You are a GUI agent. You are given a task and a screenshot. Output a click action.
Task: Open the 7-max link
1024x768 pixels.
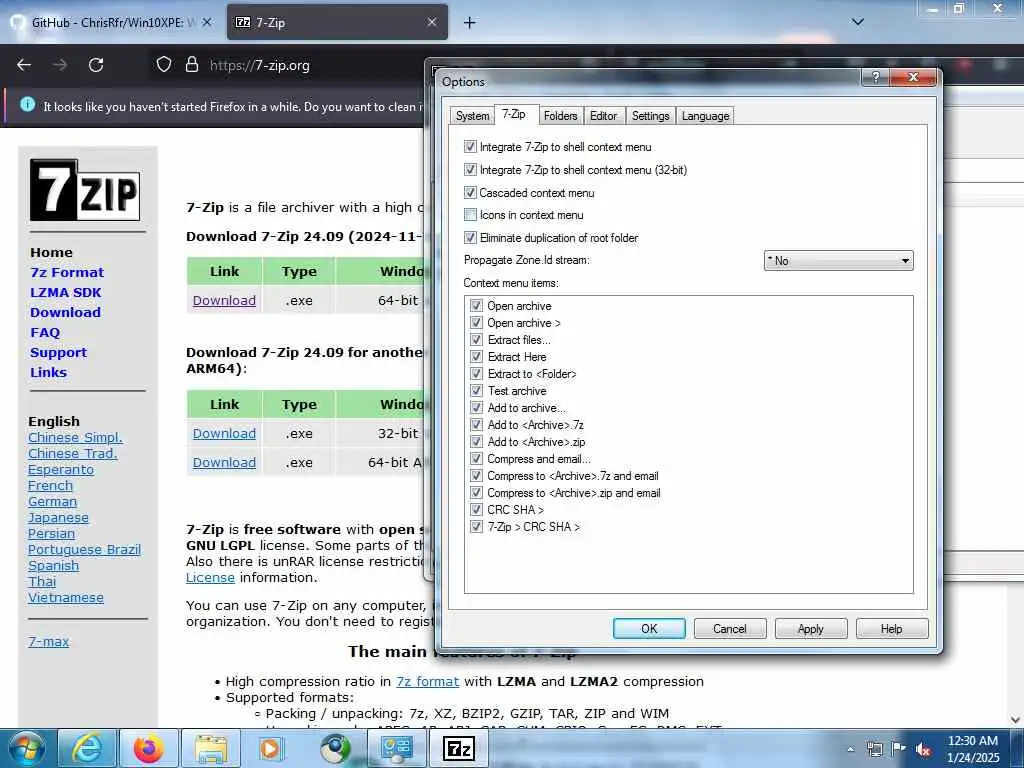[48, 641]
